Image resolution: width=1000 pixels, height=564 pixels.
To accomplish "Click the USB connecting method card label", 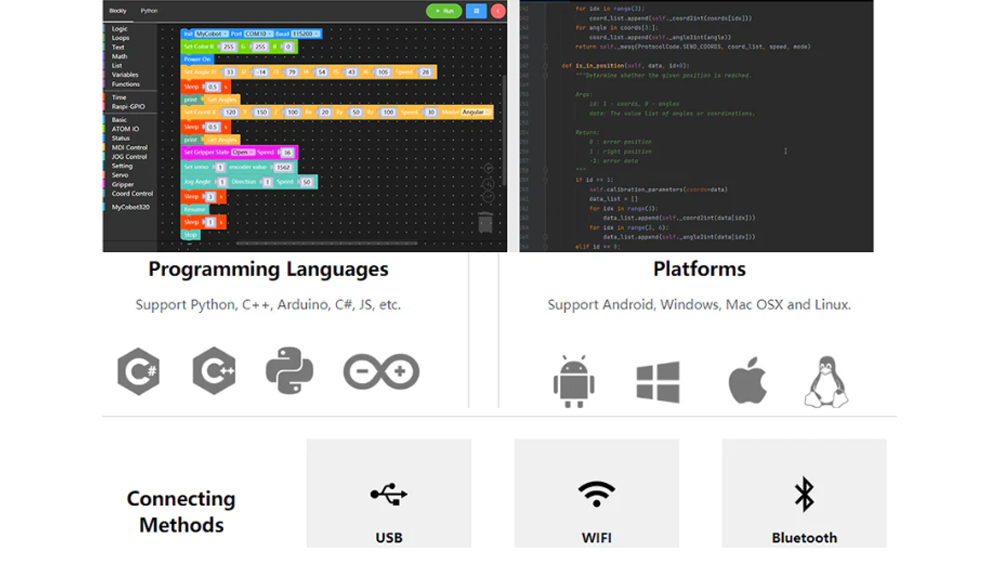I will [389, 538].
